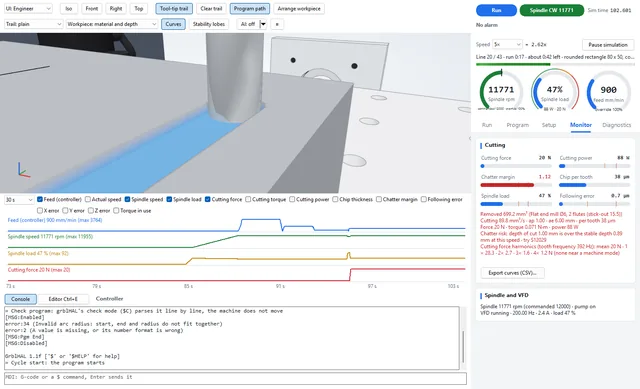Switch to the Diagnostics tab
This screenshot has width=640, height=389.
[616, 125]
